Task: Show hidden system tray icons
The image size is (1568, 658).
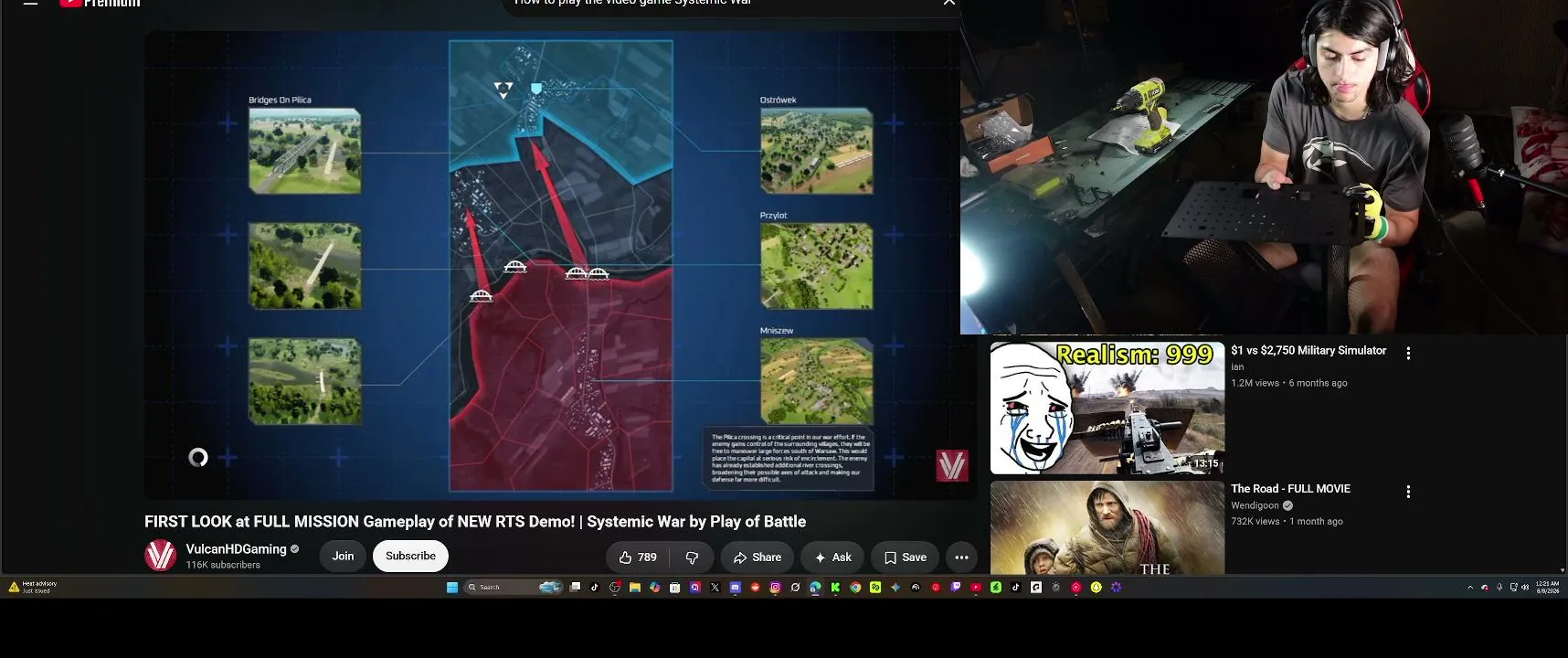Action: click(1470, 588)
